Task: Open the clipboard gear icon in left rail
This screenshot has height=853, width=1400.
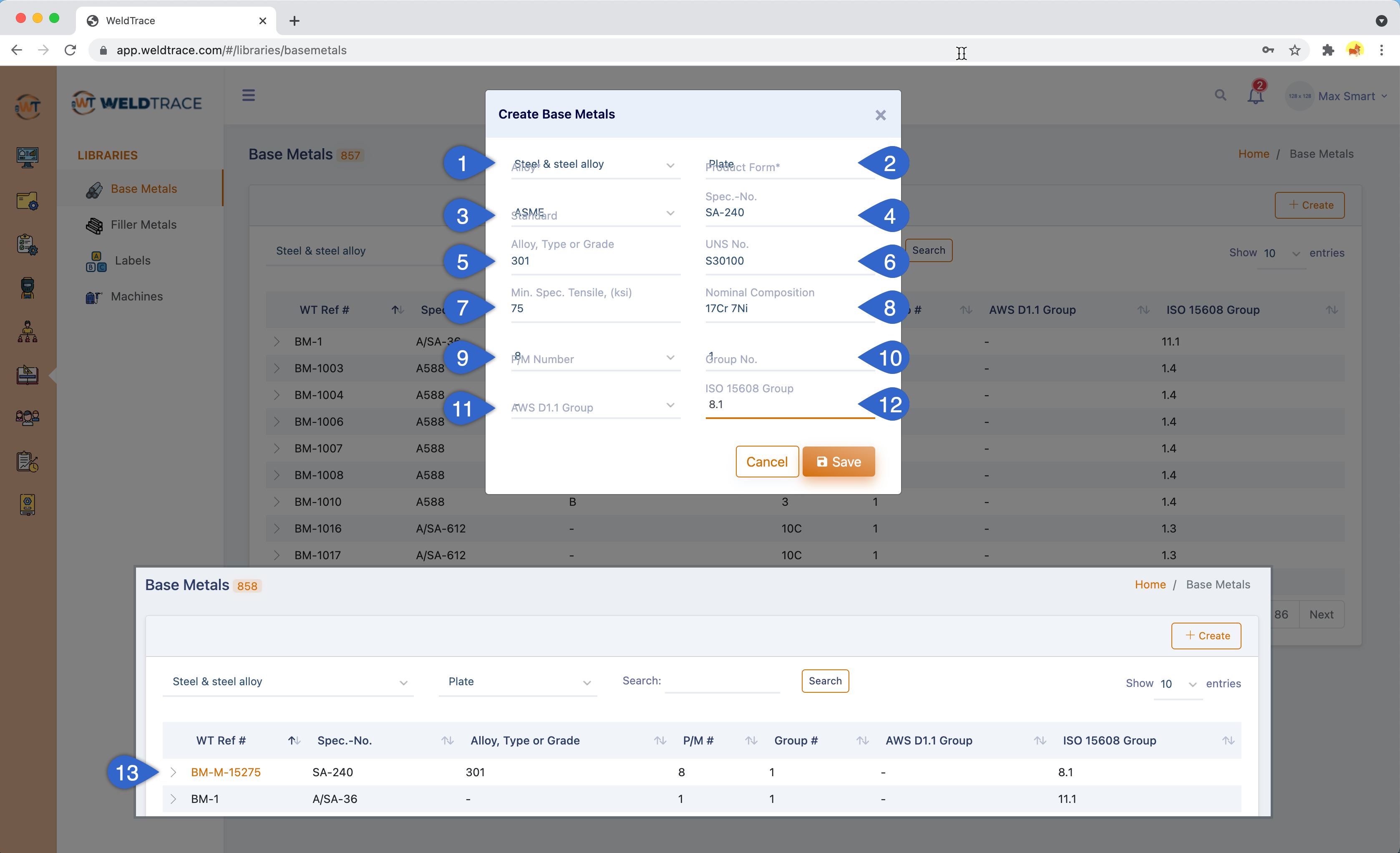Action: [x=27, y=245]
